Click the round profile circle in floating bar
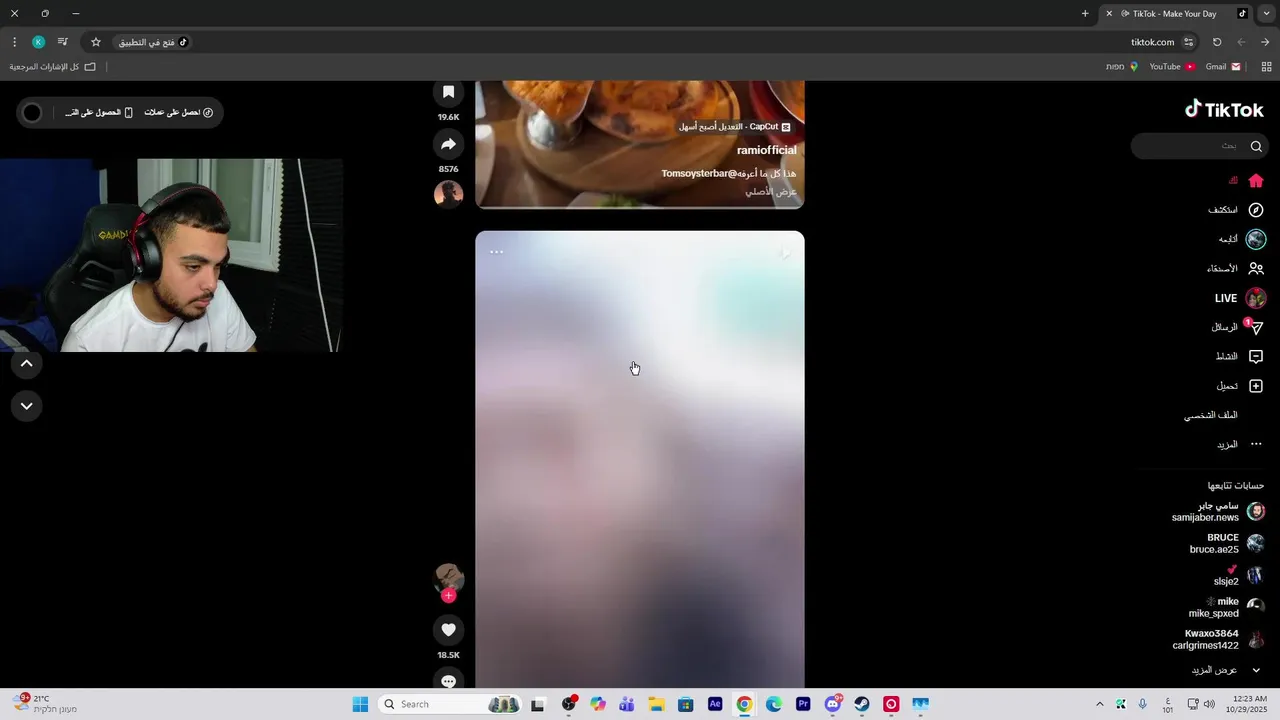Viewport: 1280px width, 720px height. coord(32,112)
